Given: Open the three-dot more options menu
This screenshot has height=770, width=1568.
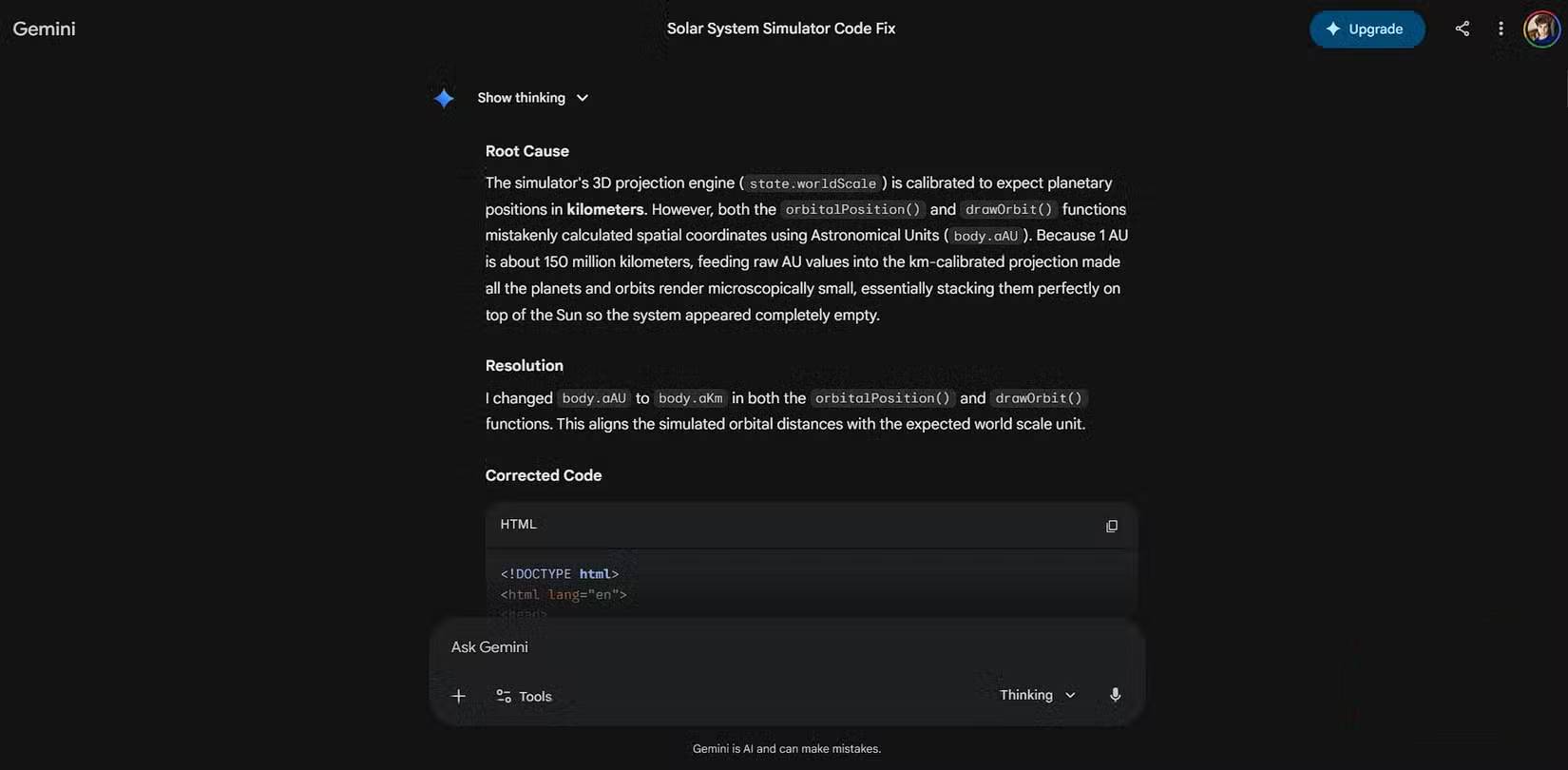Looking at the screenshot, I should [x=1501, y=29].
